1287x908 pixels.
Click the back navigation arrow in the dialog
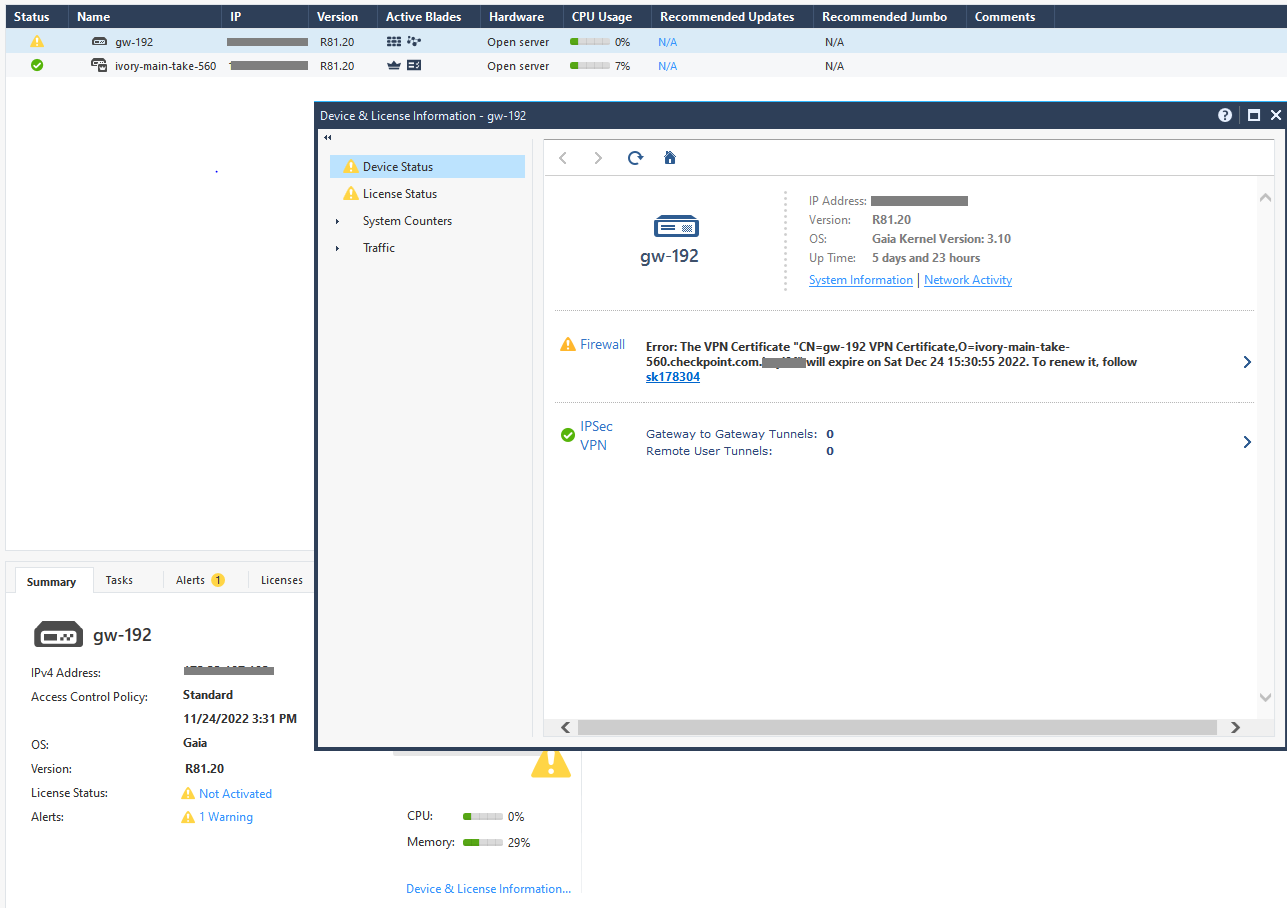pyautogui.click(x=563, y=158)
